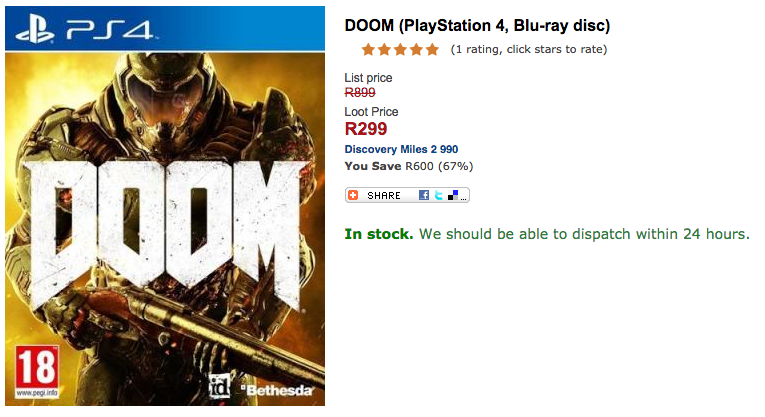Click the orange plus share icon
765x417 pixels.
click(353, 195)
